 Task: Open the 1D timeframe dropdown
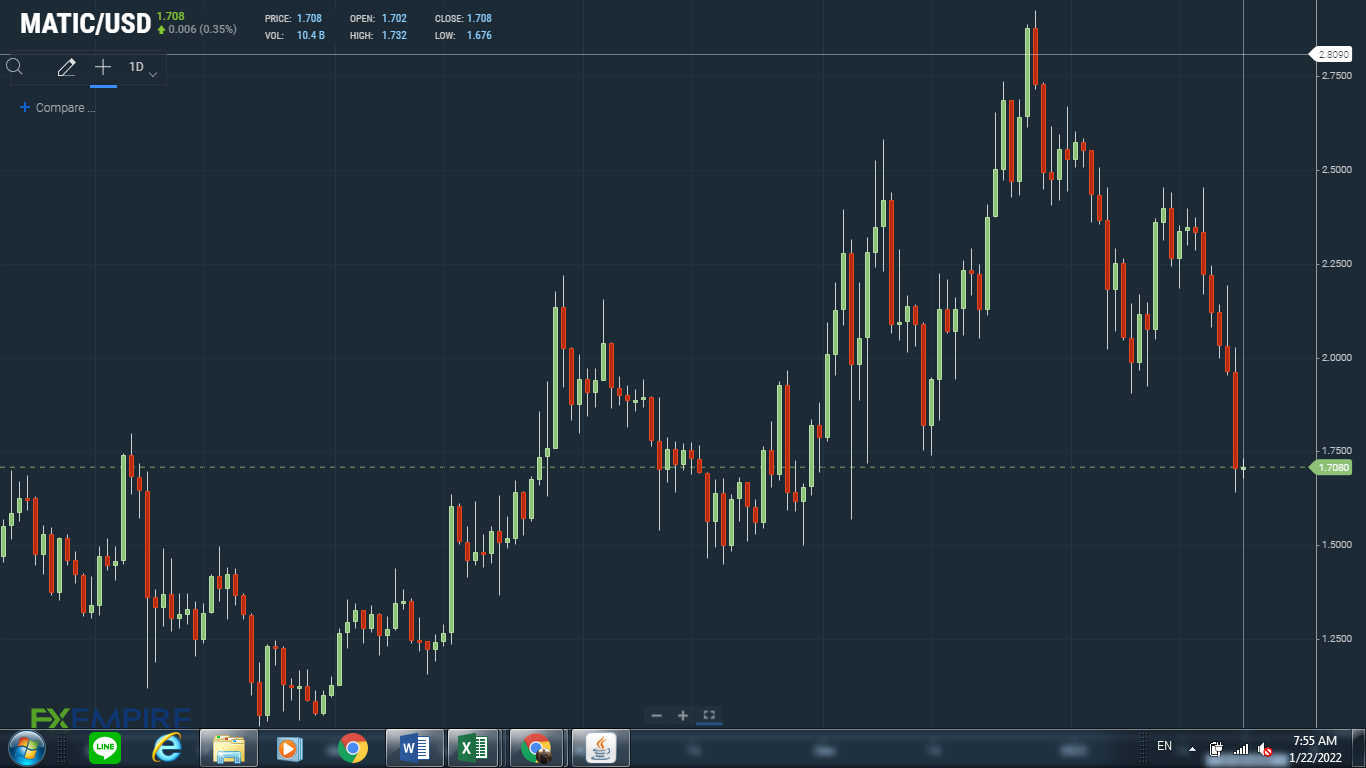[x=143, y=68]
